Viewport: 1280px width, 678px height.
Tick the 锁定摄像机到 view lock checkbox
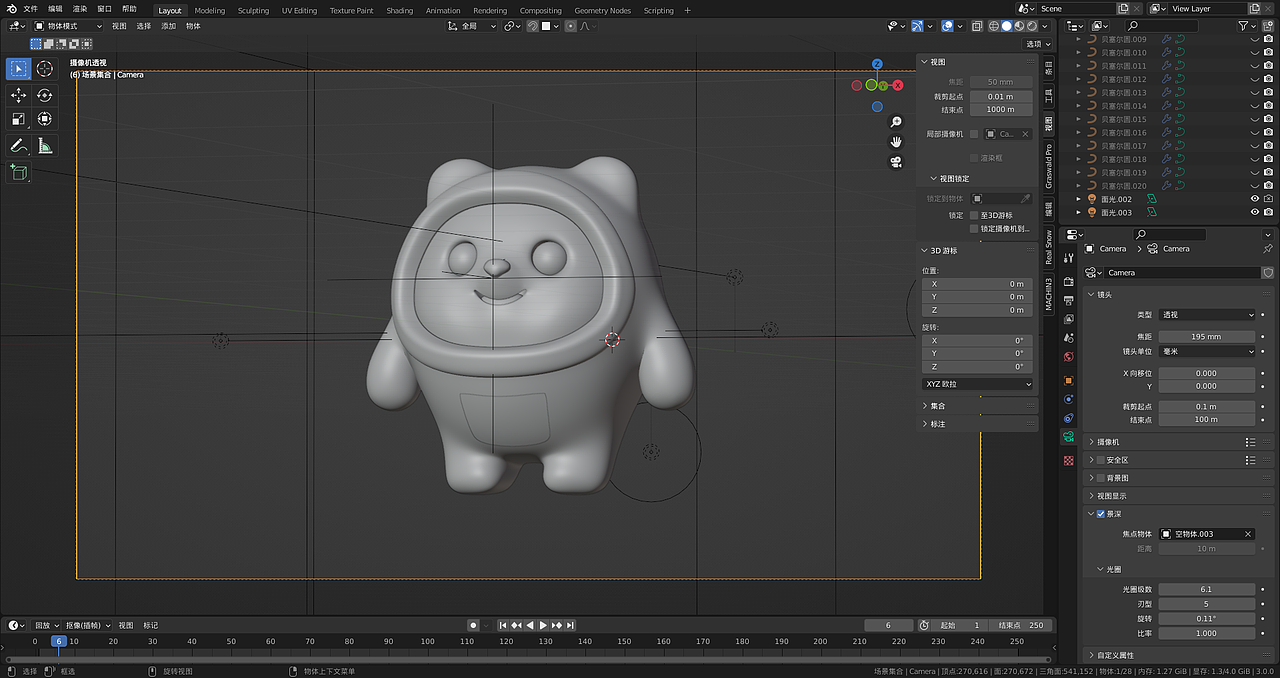pyautogui.click(x=974, y=229)
